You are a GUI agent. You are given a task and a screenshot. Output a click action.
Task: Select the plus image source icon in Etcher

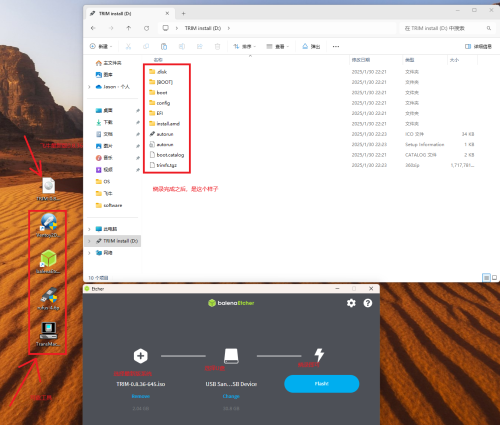click(x=141, y=356)
